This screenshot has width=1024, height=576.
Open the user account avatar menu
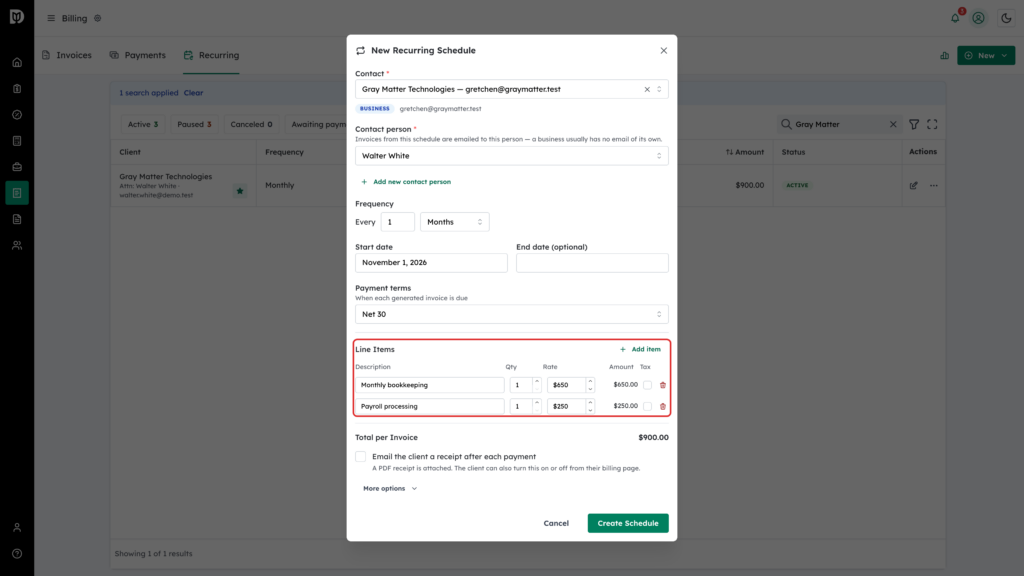tap(978, 18)
